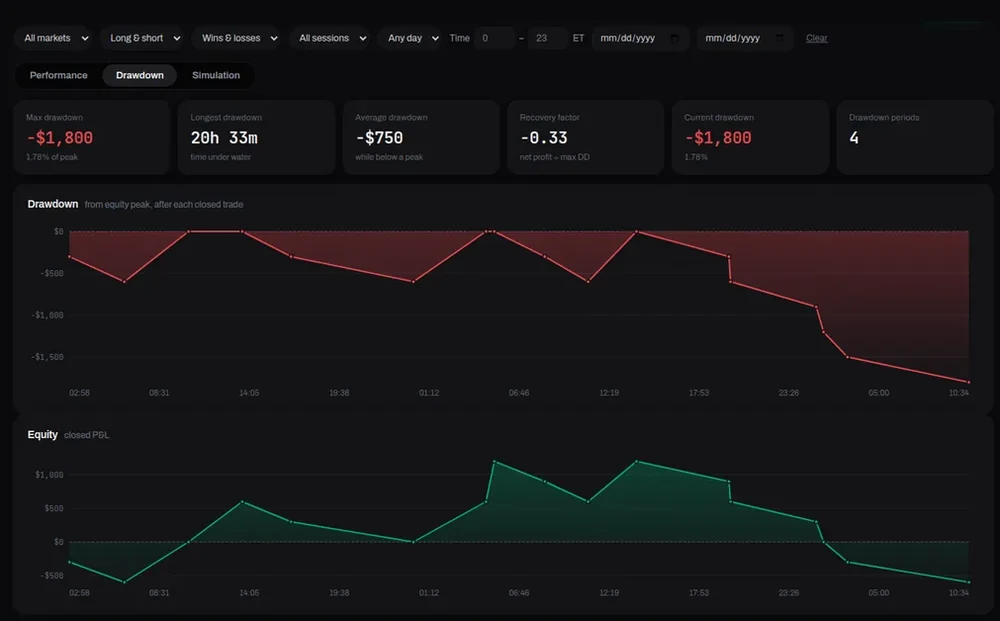Click the Current drawdown -$1,800 value
The height and width of the screenshot is (621, 1000).
[718, 138]
